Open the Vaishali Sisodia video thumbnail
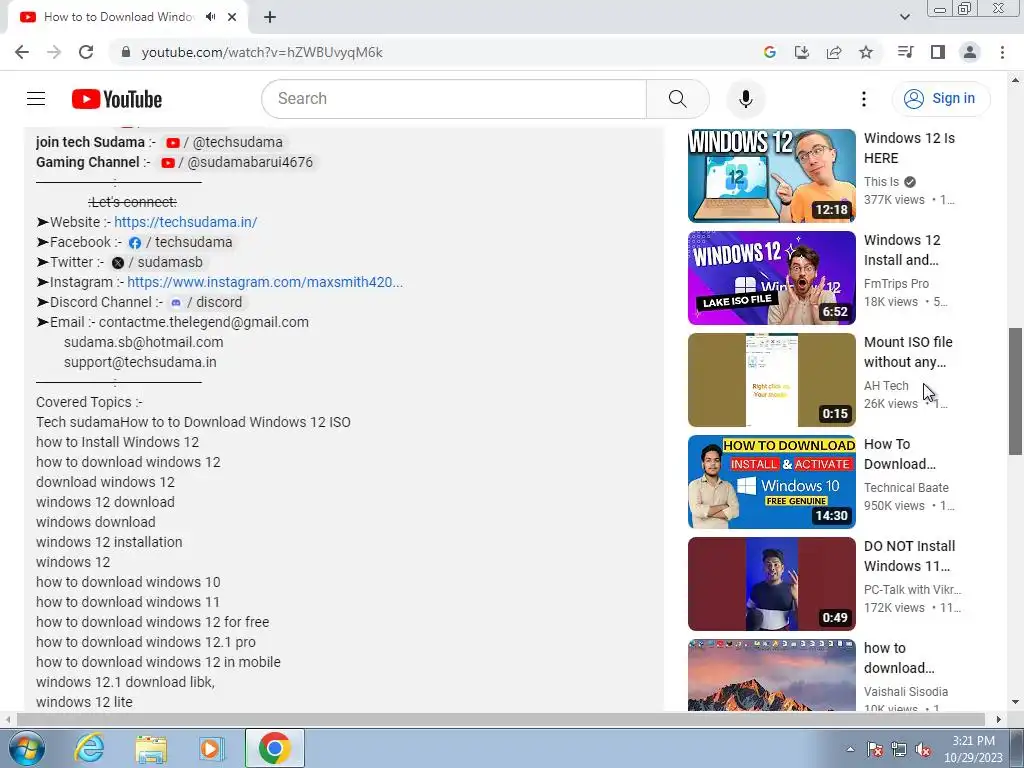 click(x=771, y=675)
